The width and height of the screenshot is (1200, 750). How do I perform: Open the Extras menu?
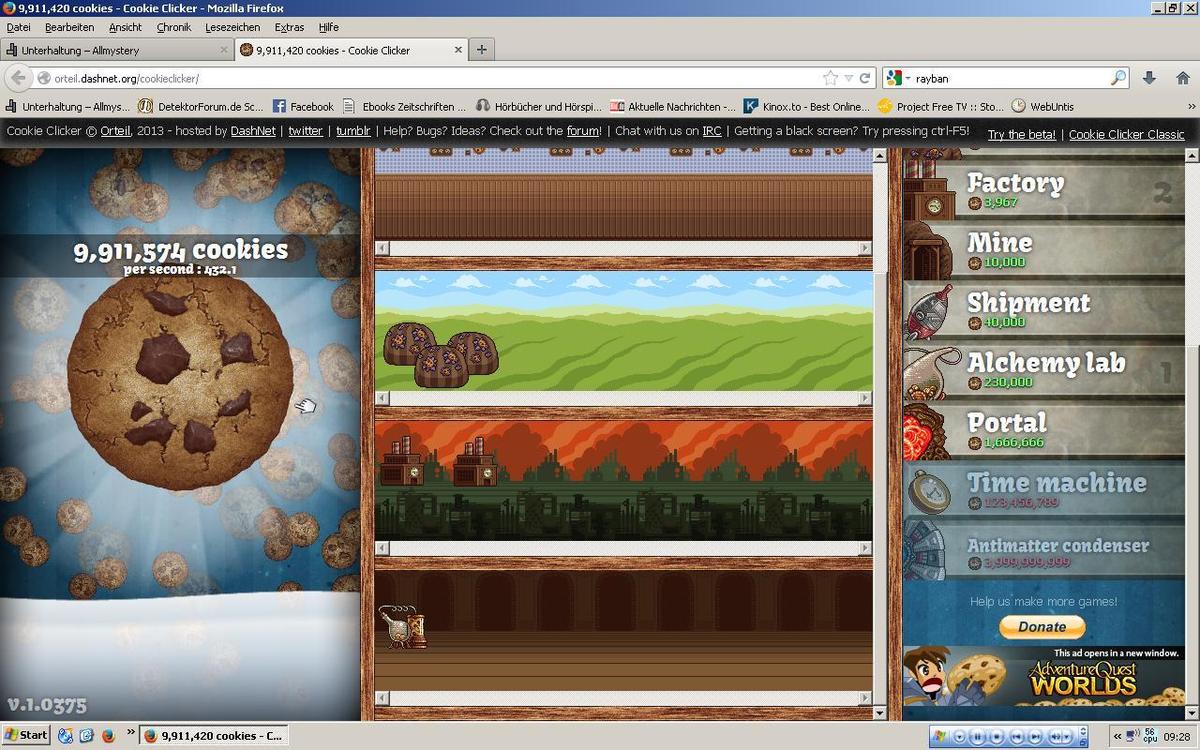[289, 27]
